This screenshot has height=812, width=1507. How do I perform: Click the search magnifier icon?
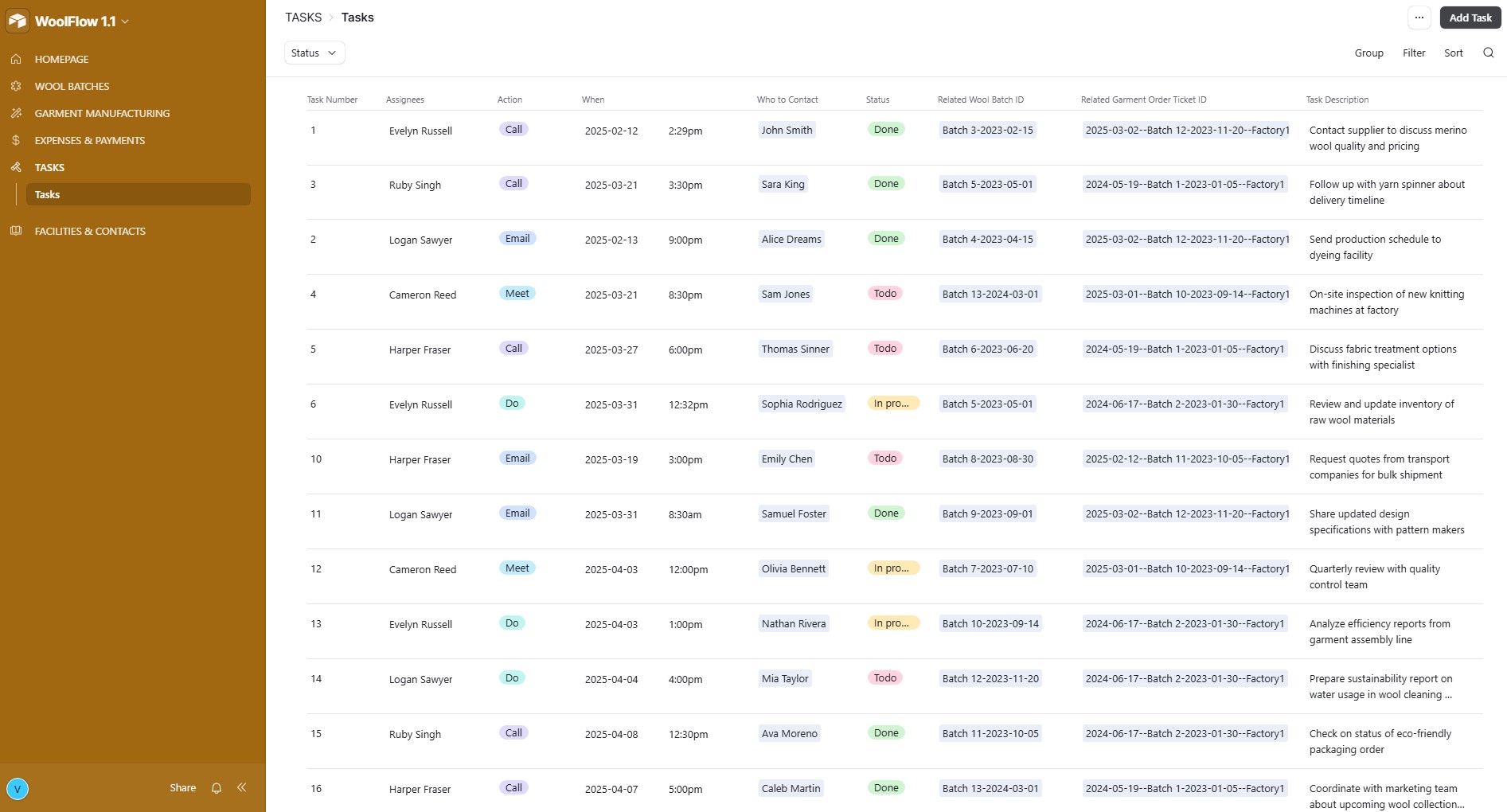tap(1488, 53)
